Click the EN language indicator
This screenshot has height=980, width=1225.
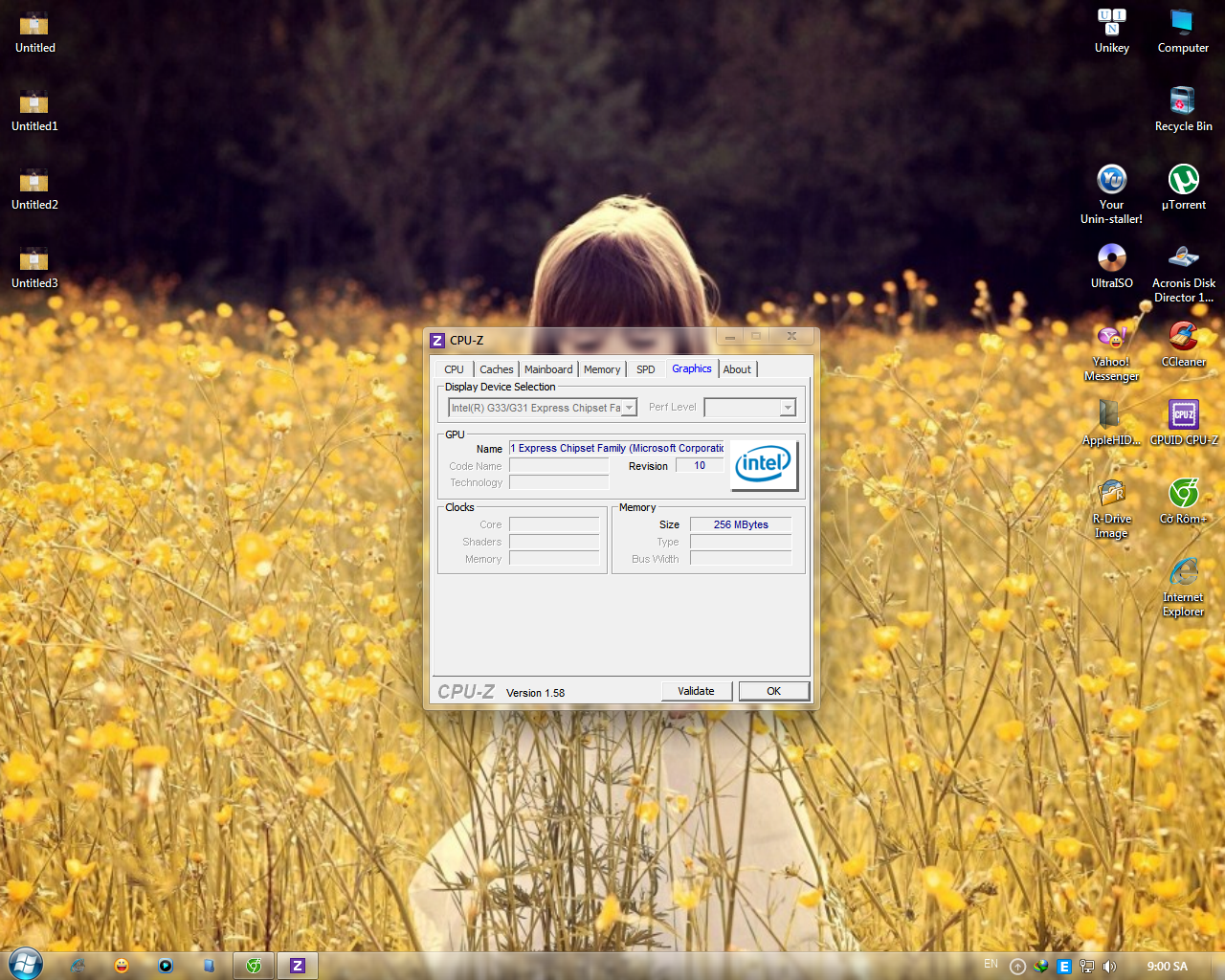[991, 964]
